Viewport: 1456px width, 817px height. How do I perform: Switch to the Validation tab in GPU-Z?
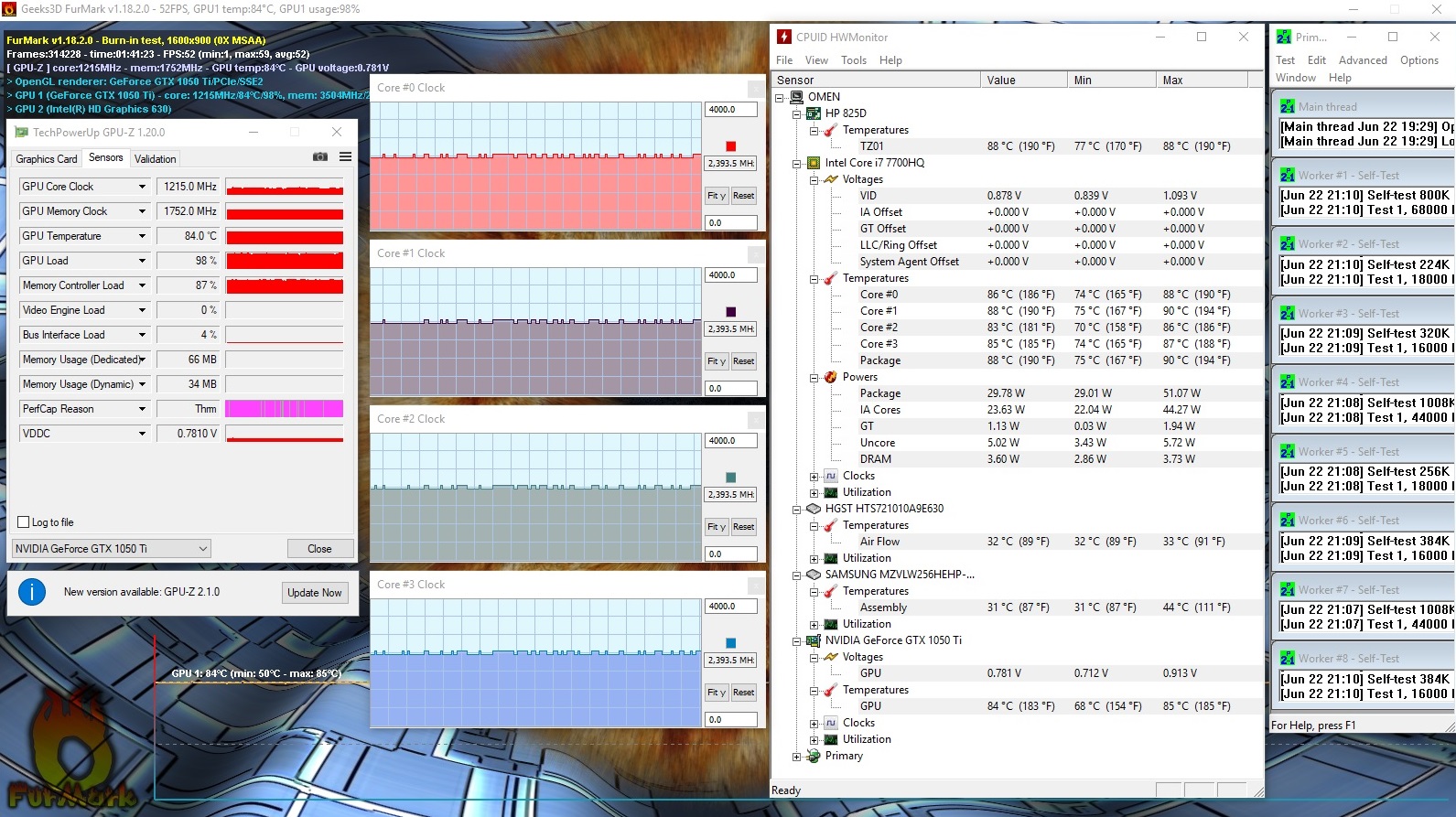(155, 159)
